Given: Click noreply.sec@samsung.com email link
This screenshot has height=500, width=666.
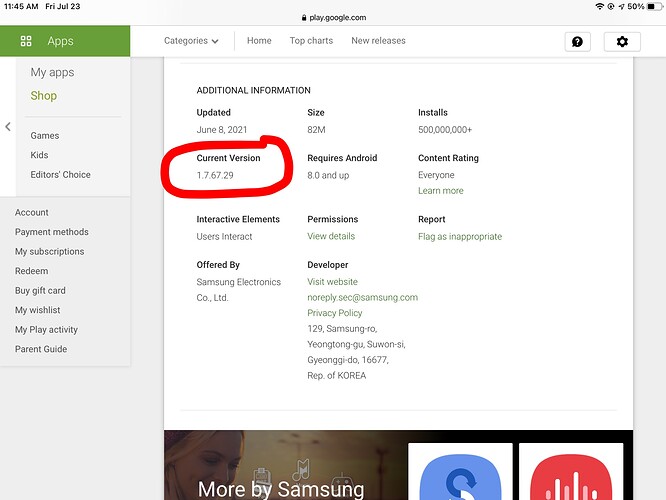Looking at the screenshot, I should coord(362,297).
